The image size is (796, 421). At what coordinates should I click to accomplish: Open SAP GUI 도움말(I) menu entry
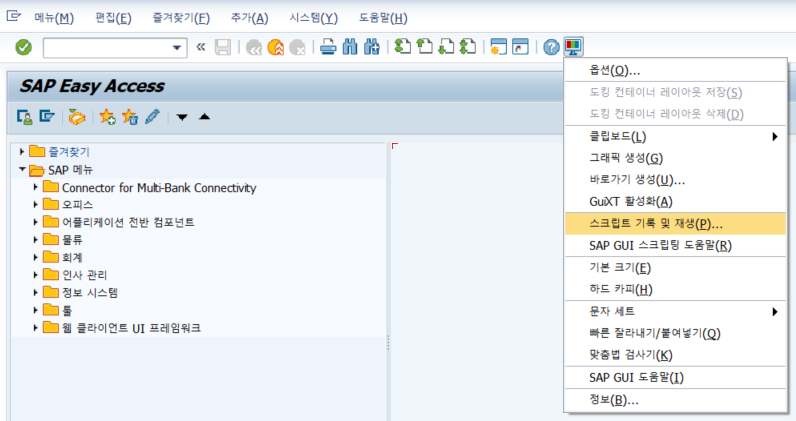point(675,377)
